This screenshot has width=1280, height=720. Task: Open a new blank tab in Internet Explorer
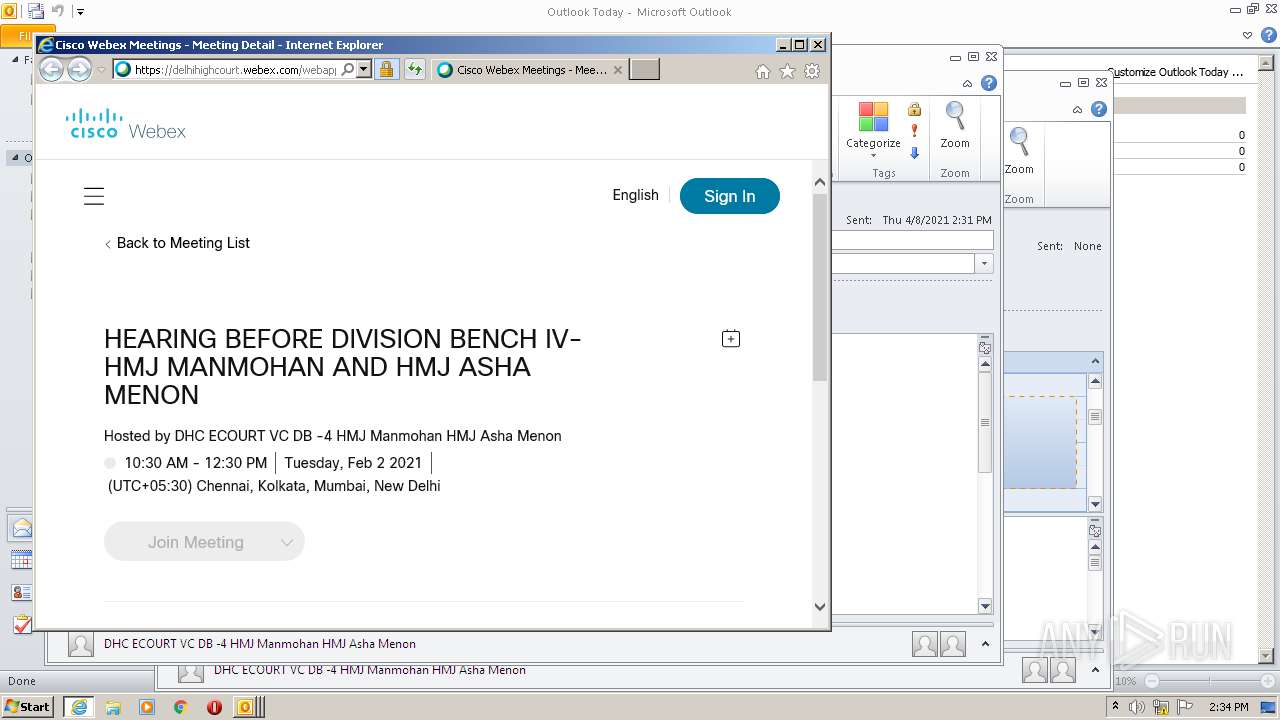[x=644, y=70]
